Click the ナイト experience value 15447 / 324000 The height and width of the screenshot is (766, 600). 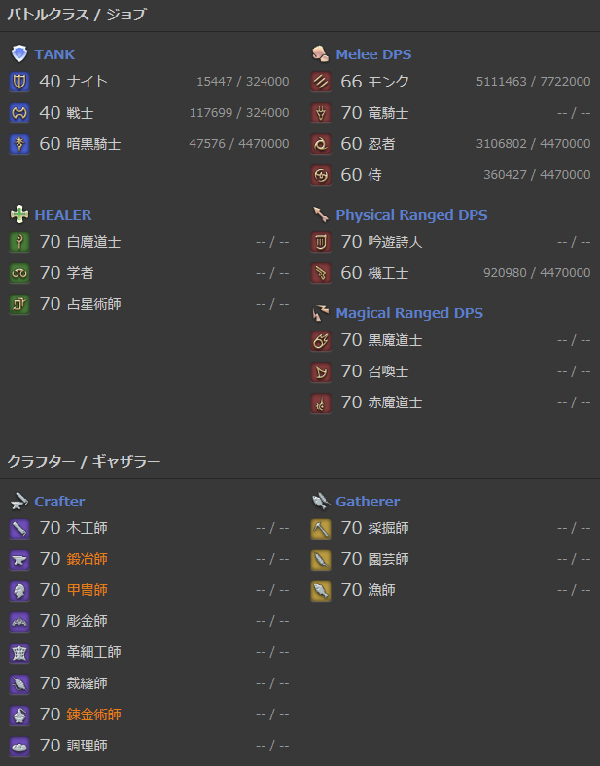pyautogui.click(x=243, y=82)
